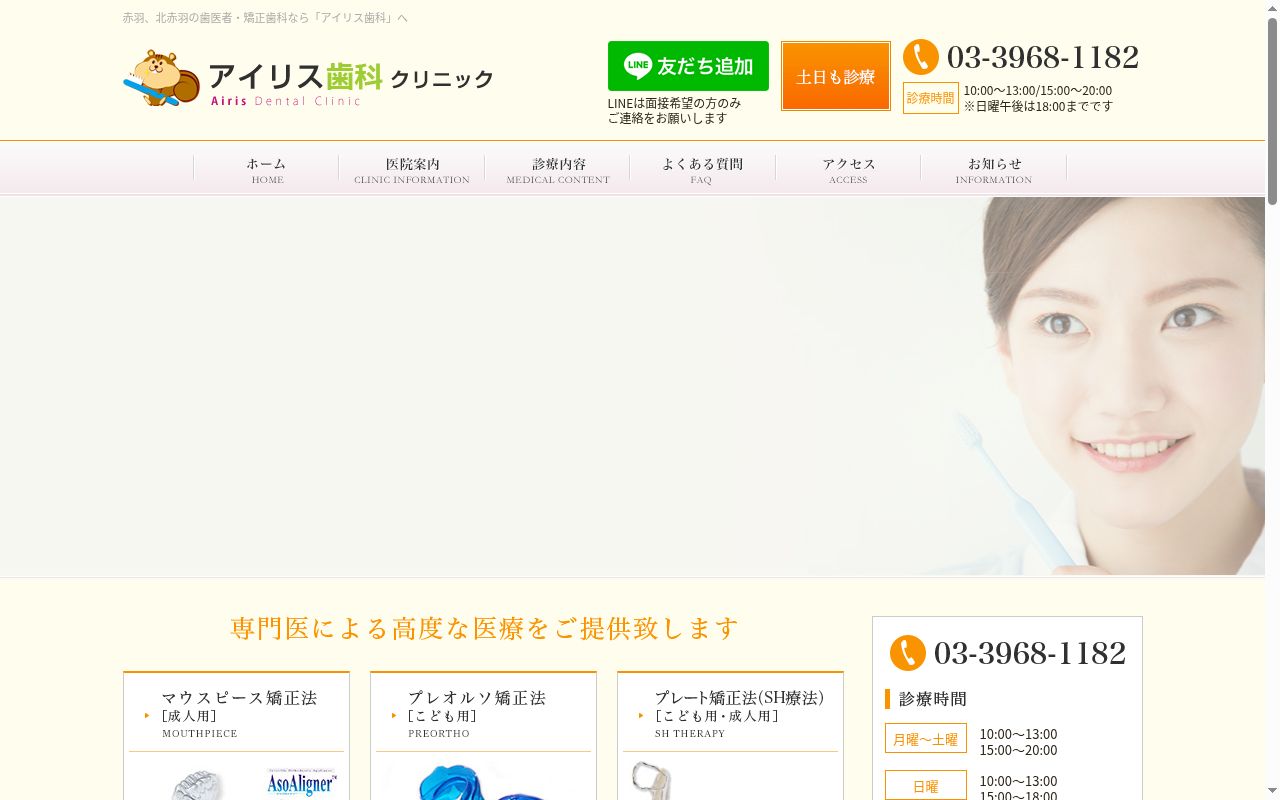The image size is (1280, 800).
Task: Go to the アクセス Access page
Action: pos(848,169)
